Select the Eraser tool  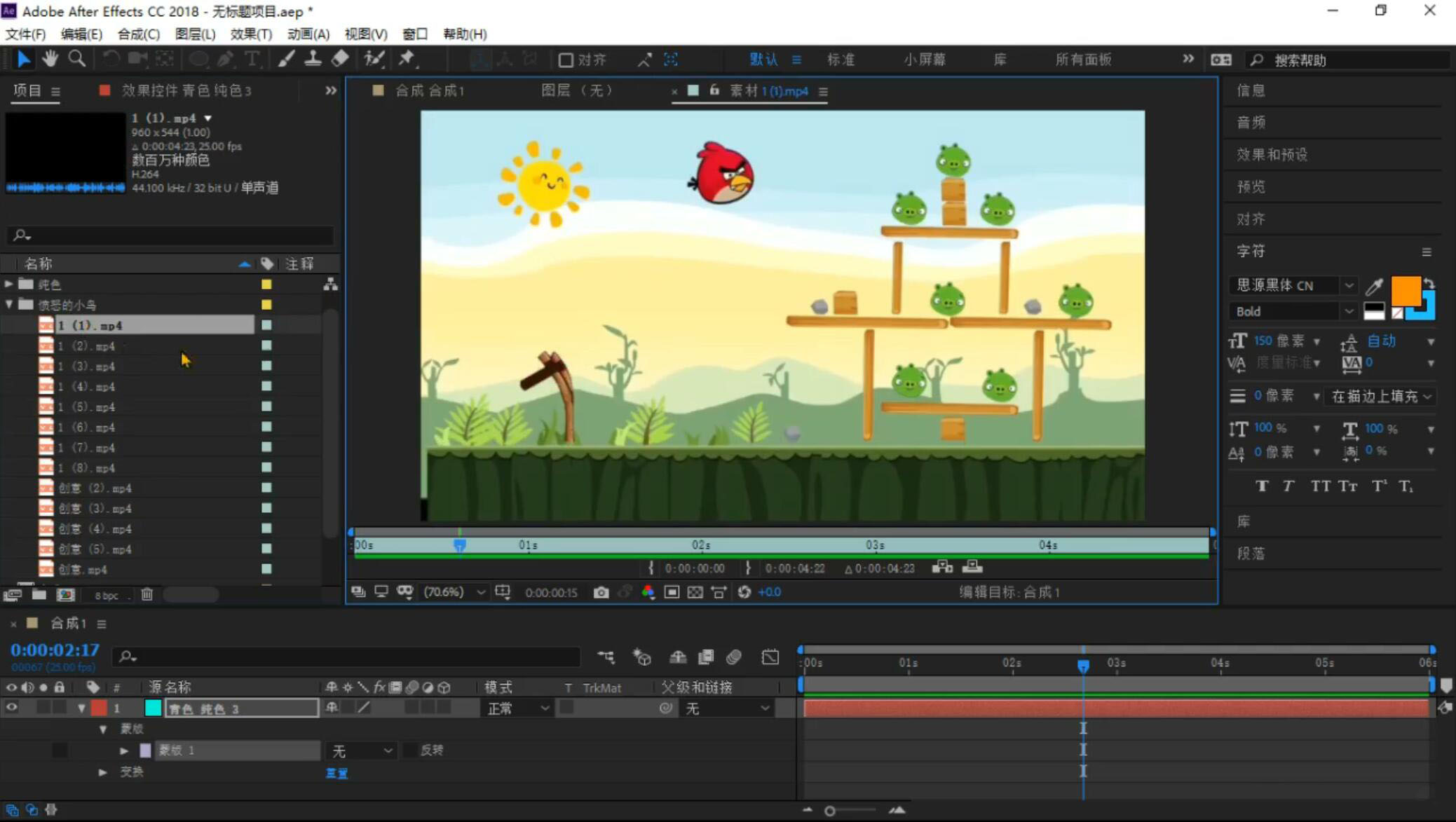point(340,60)
